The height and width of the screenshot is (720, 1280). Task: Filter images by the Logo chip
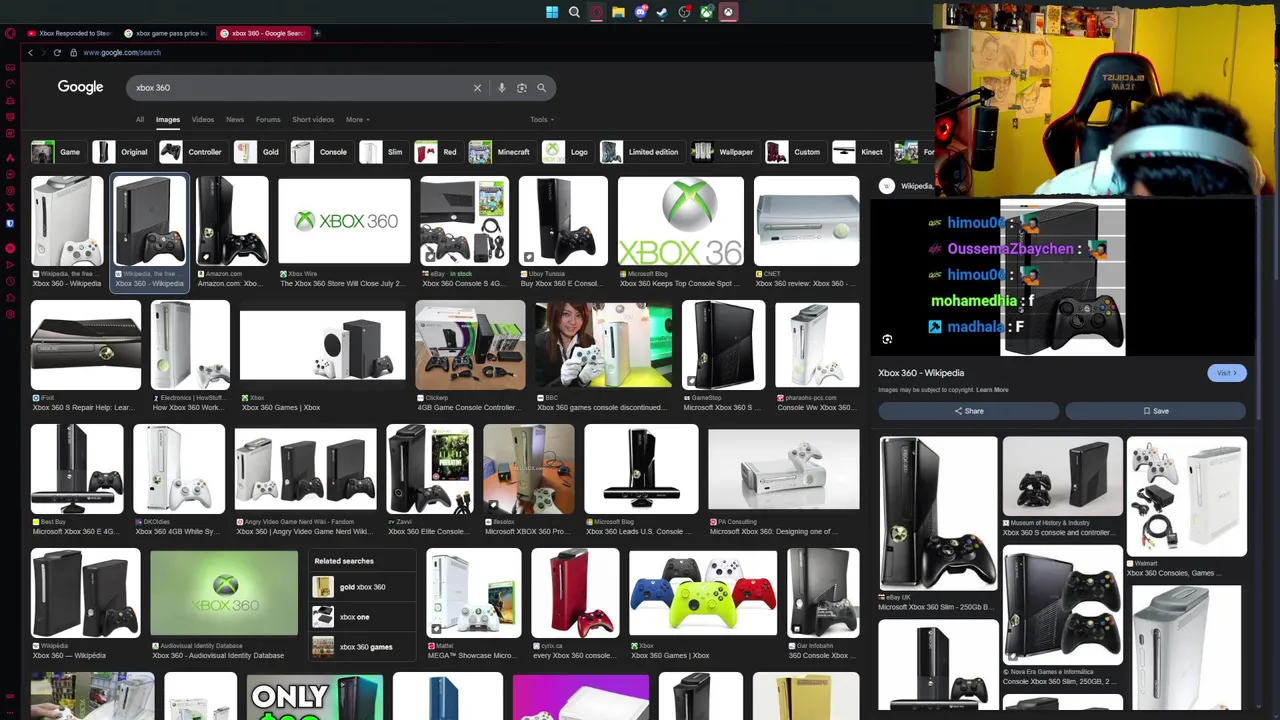coord(566,152)
